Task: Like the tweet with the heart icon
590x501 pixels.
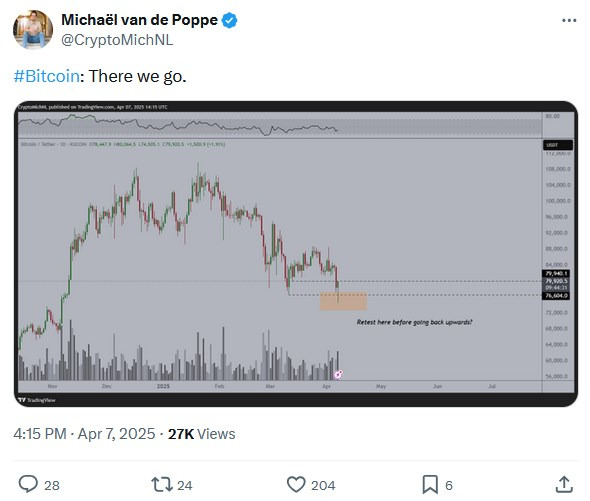Action: pos(296,484)
